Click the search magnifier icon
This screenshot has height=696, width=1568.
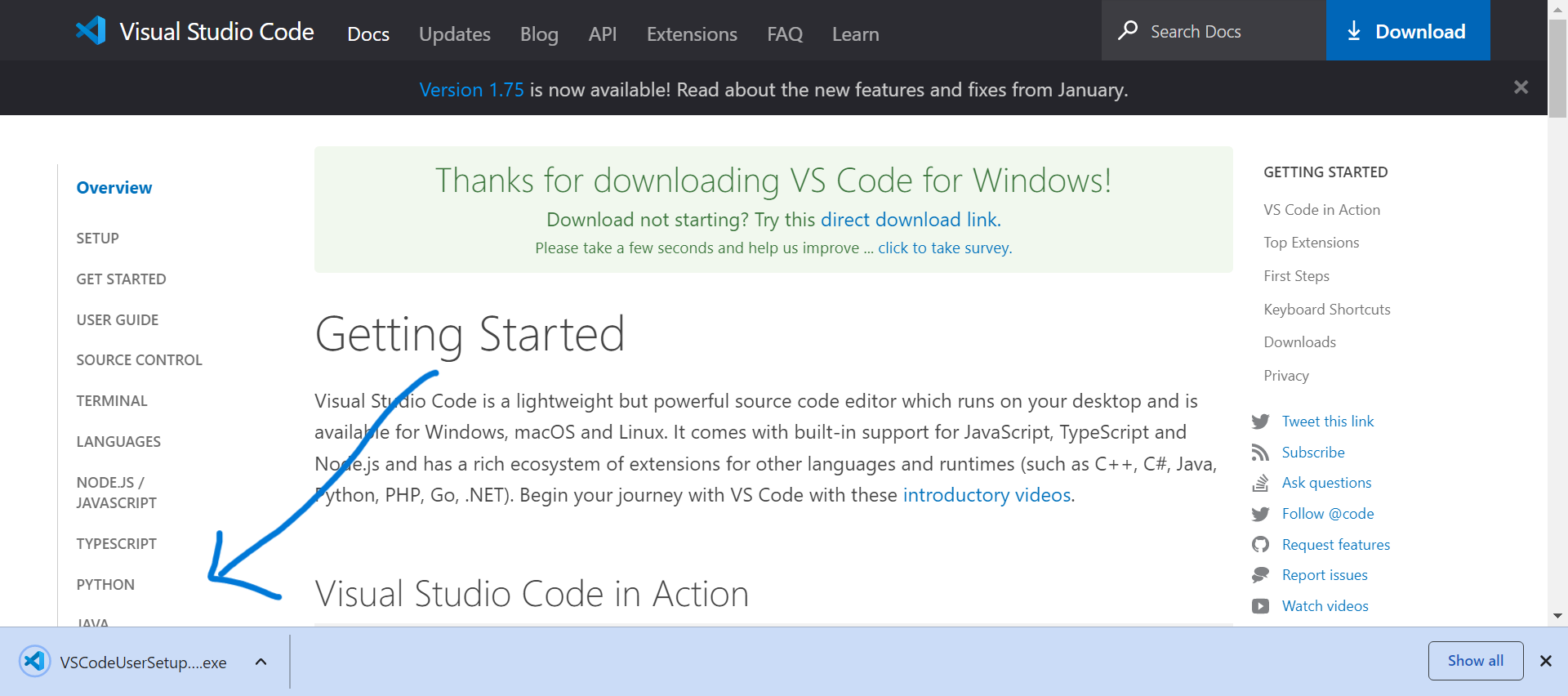pos(1128,31)
